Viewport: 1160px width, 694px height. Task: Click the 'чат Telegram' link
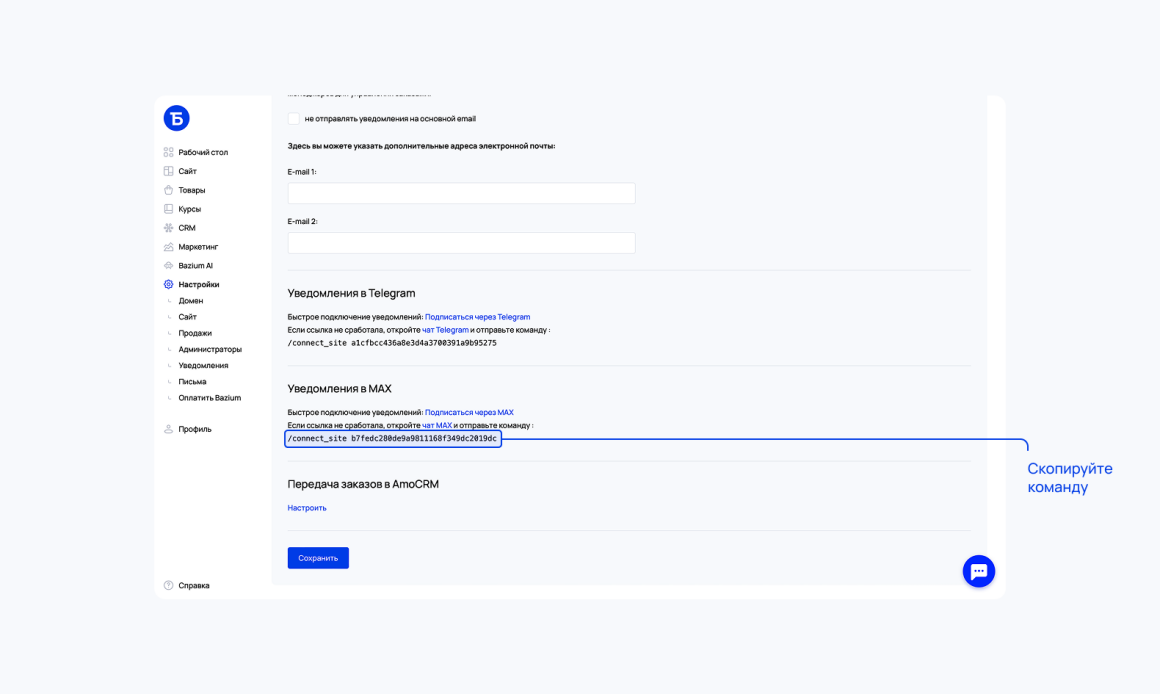pos(445,330)
